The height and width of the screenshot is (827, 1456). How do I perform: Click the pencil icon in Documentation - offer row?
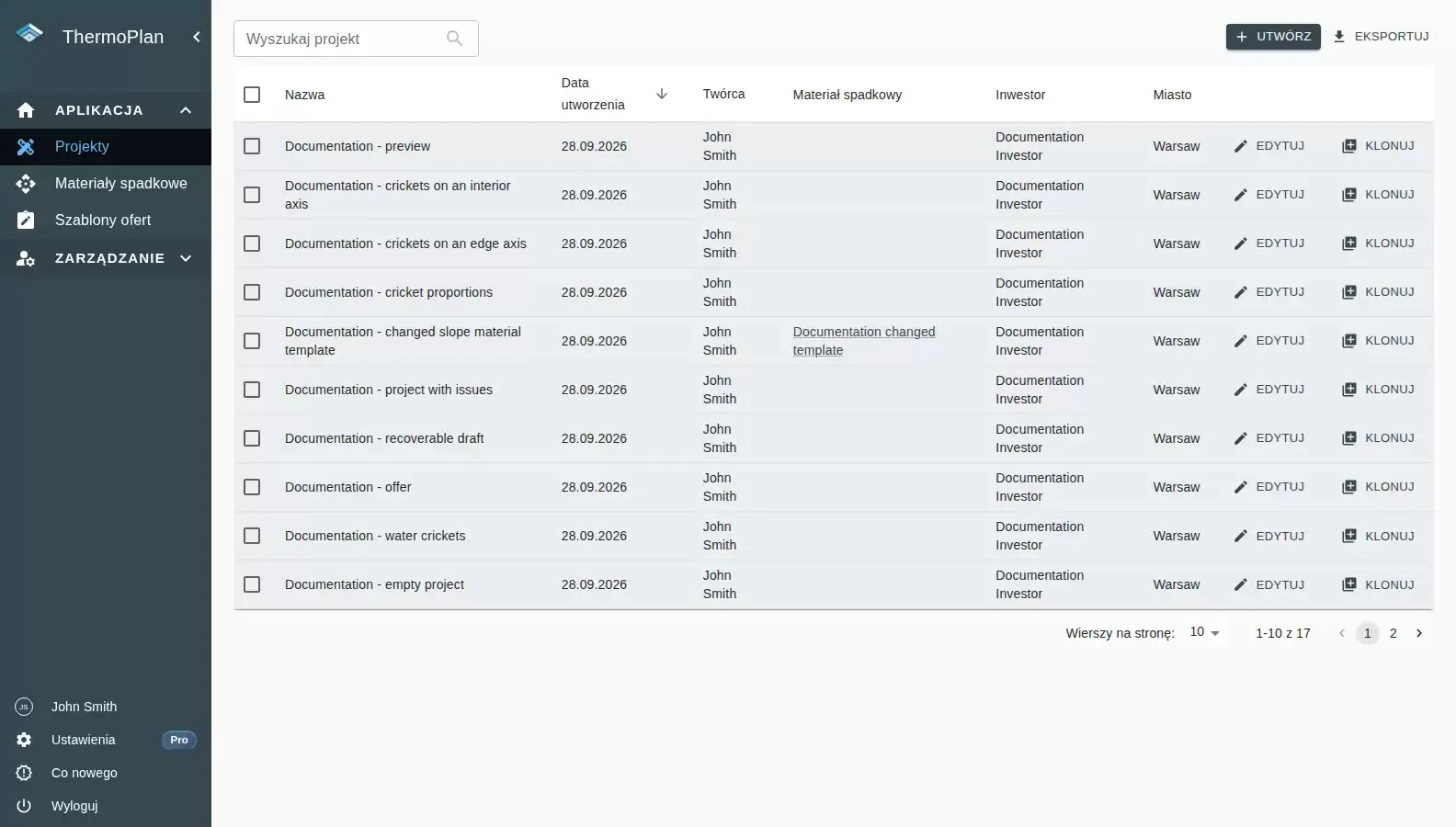pyautogui.click(x=1241, y=487)
